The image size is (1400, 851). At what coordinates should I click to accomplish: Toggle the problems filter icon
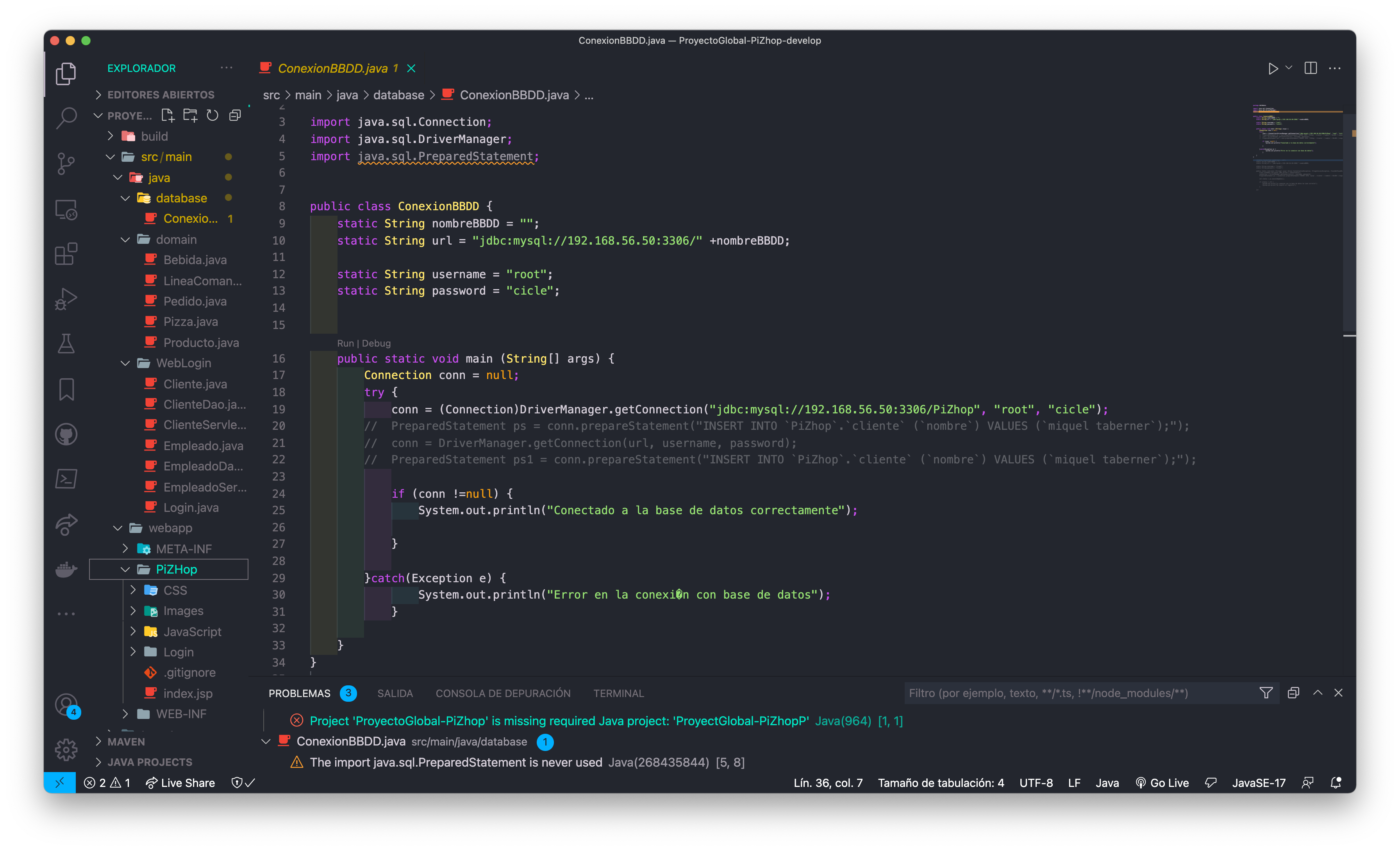pos(1266,693)
